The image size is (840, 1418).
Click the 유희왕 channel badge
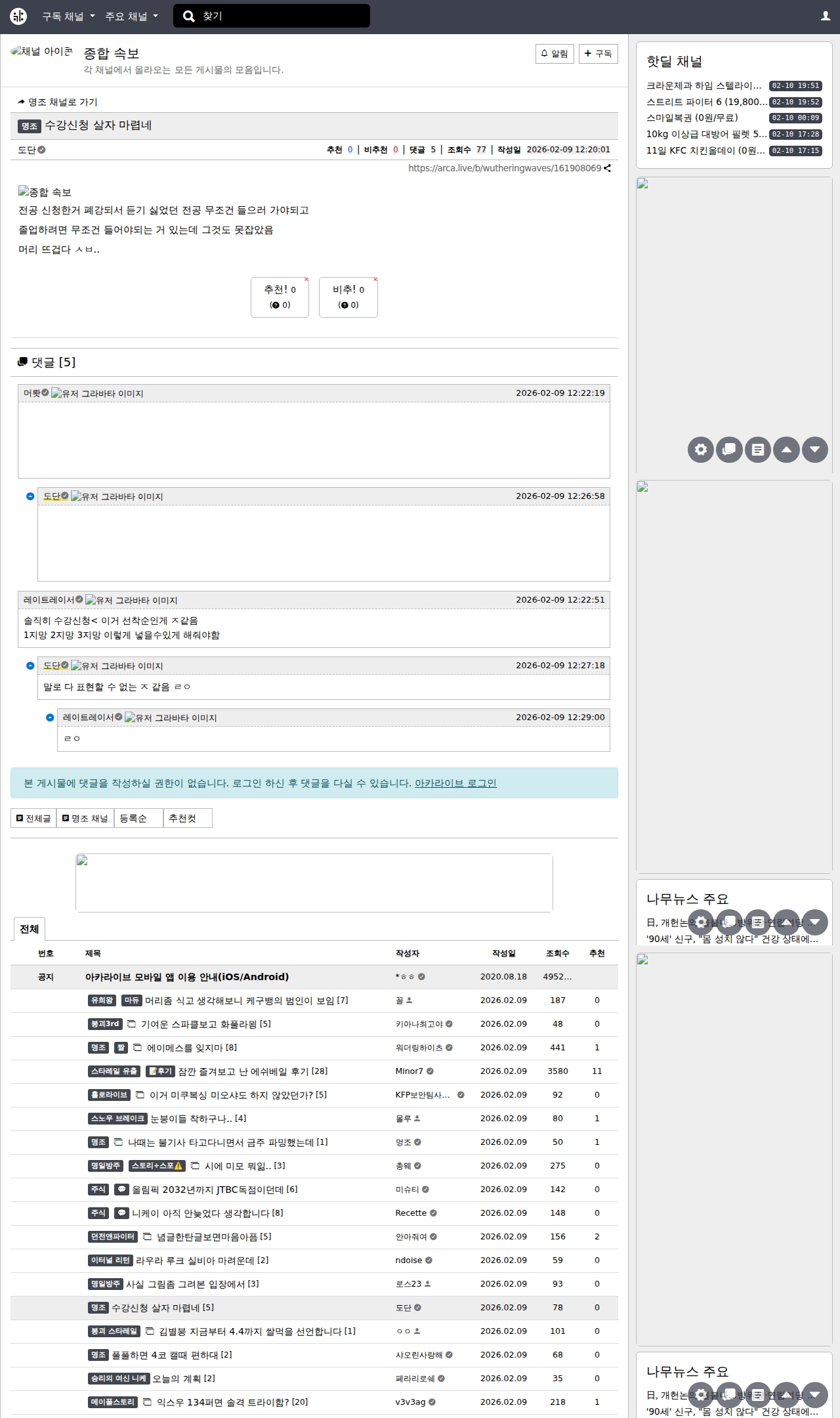click(102, 1000)
